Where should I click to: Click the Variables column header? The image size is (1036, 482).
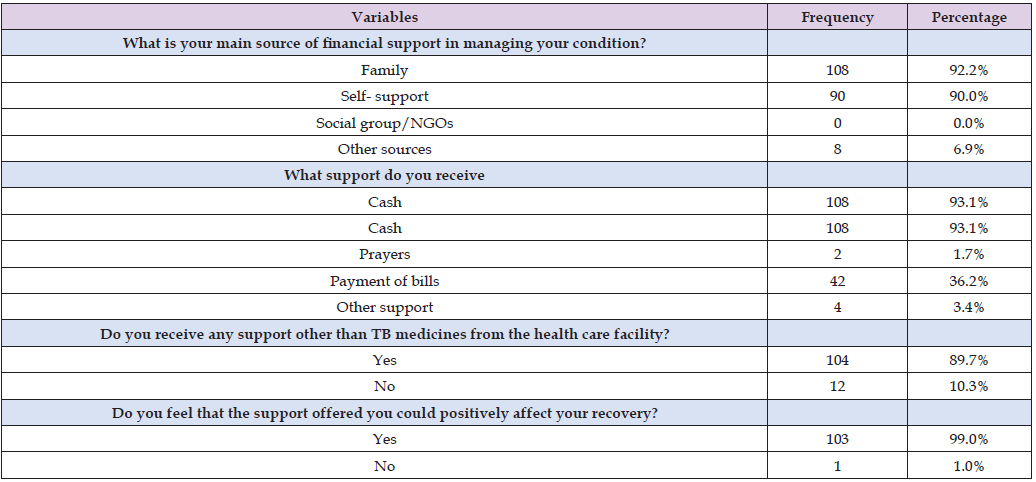coord(384,17)
